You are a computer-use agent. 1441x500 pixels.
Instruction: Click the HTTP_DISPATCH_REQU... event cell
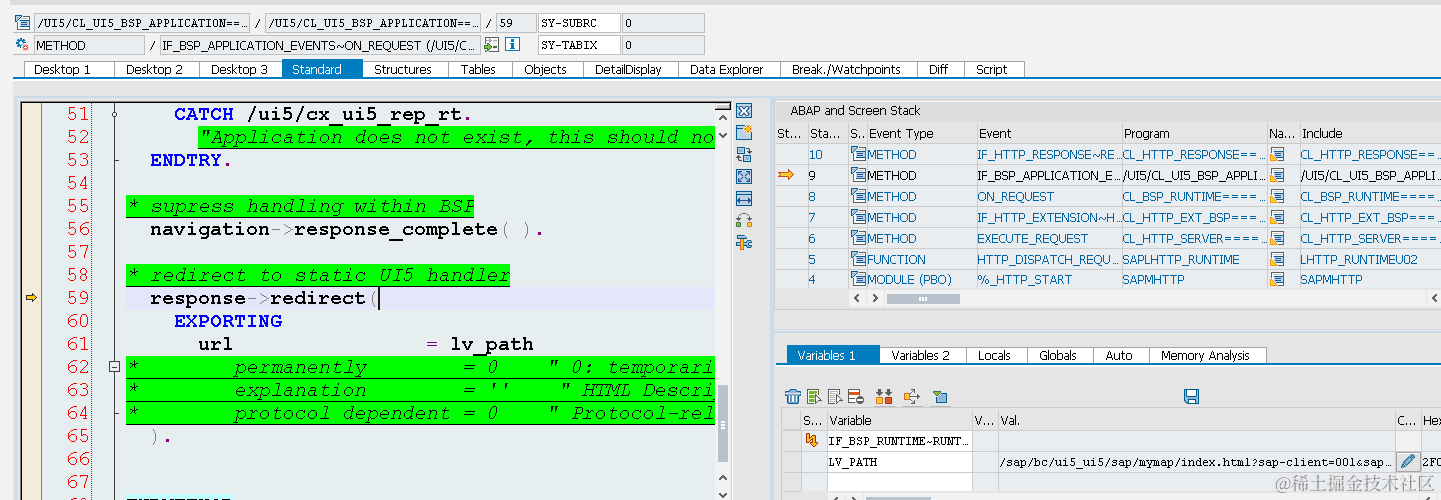pyautogui.click(x=1047, y=259)
